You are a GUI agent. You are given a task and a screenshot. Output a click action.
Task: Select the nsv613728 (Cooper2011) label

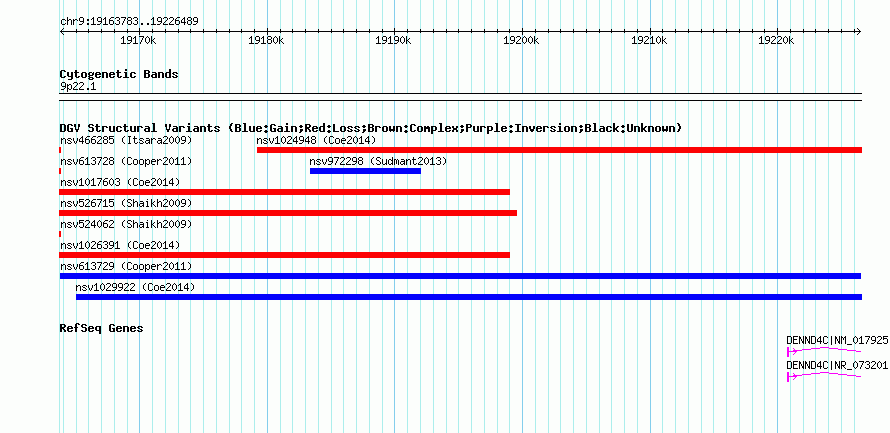tap(126, 161)
